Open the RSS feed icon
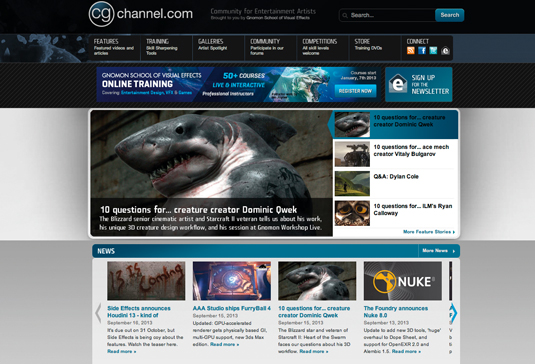535x364 pixels. 411,50
